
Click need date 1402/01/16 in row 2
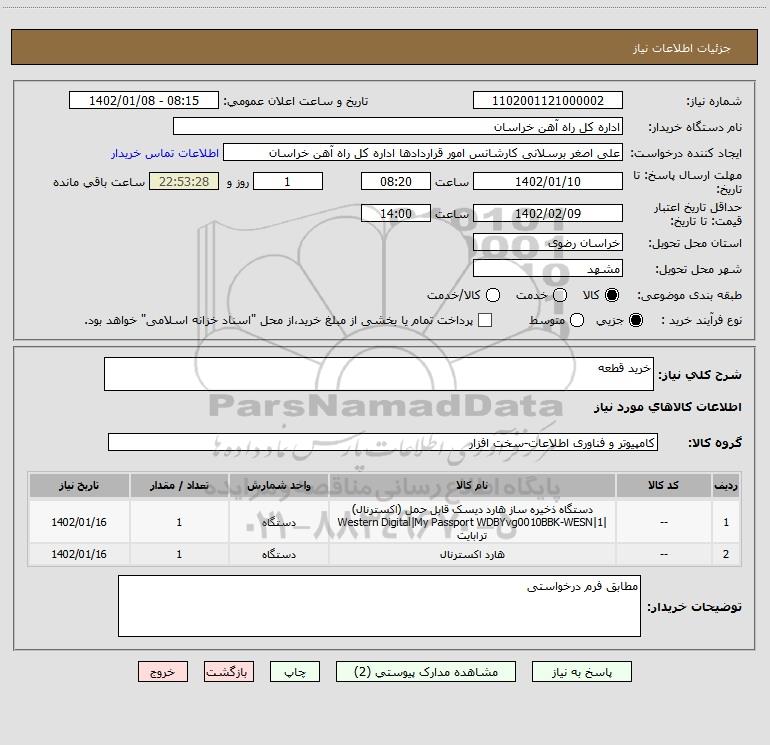(x=79, y=554)
